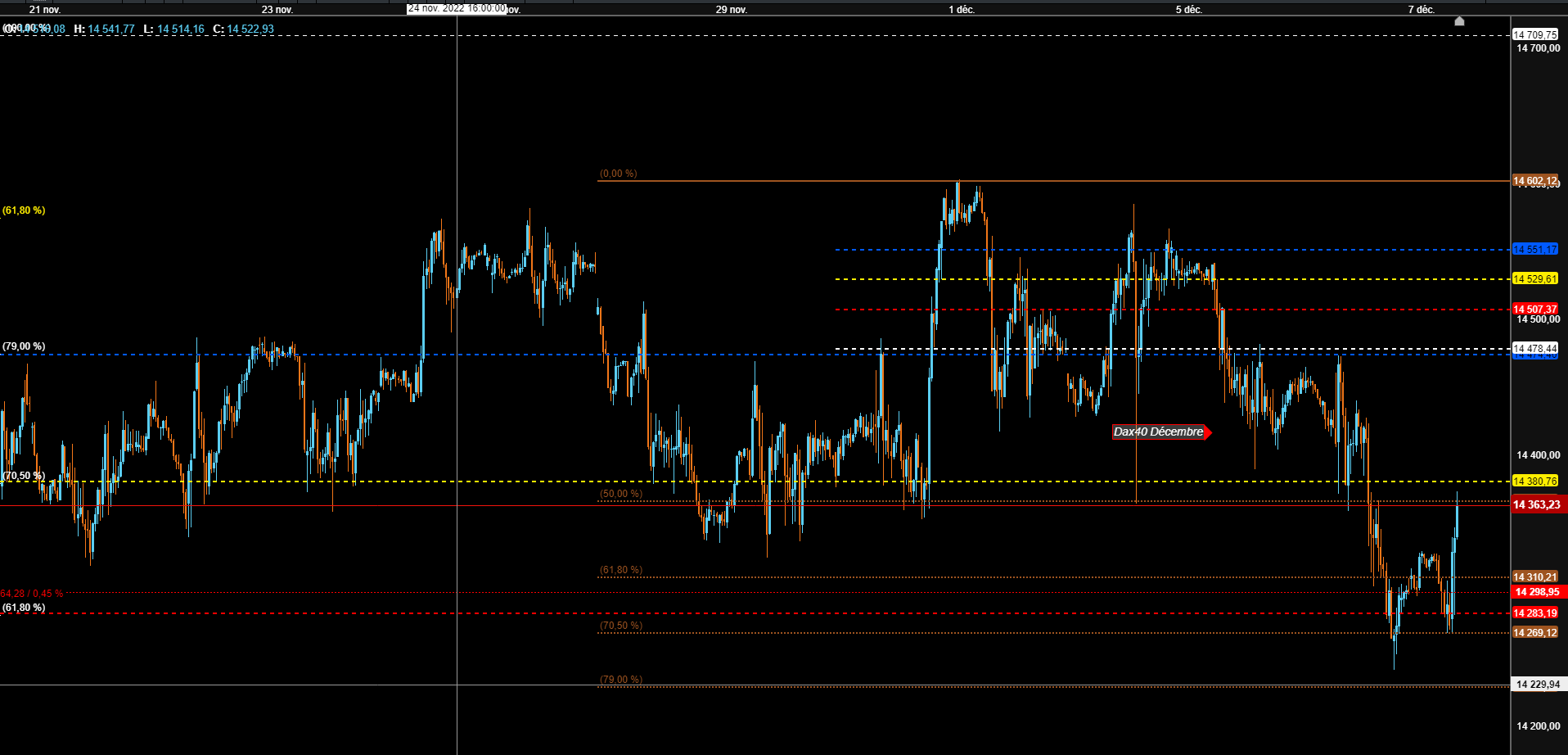Select the 14 310,21 Fibonacci price tag
The image size is (1568, 755).
[1535, 577]
